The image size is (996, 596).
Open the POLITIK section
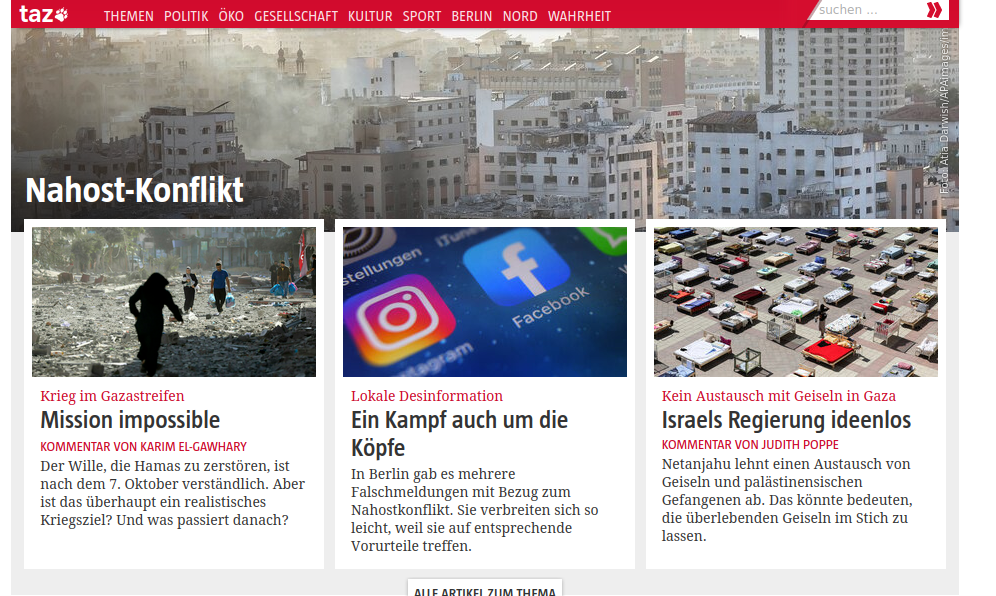coord(186,17)
